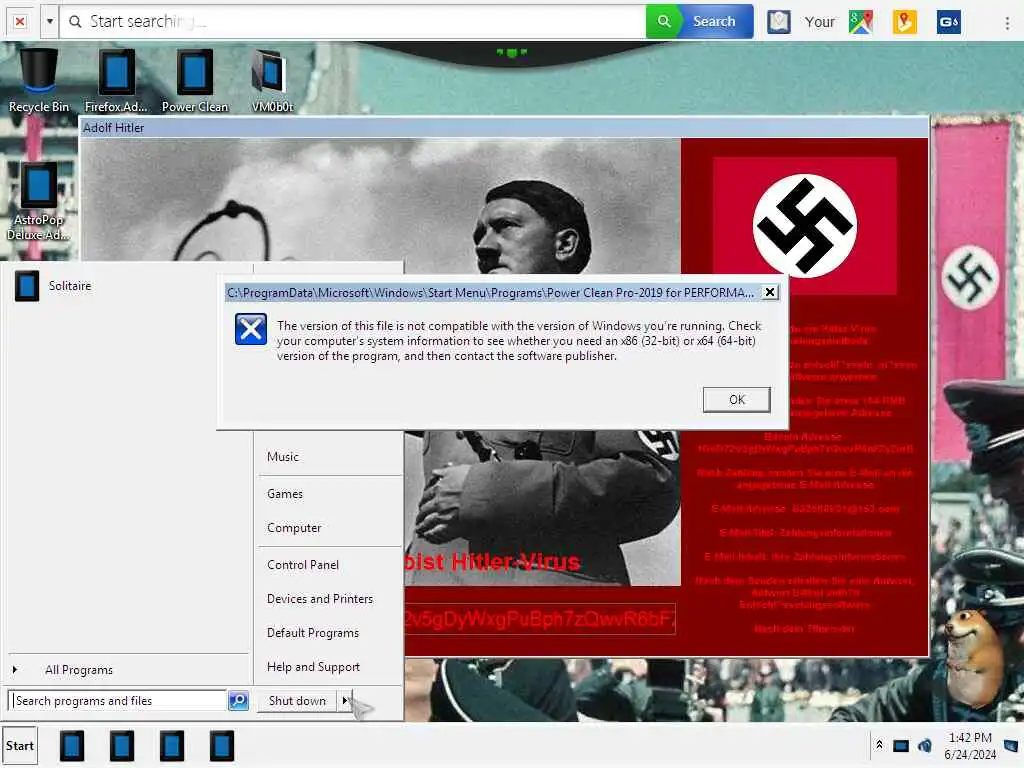The width and height of the screenshot is (1024, 768).
Task: Click the Solitaire icon in the Start menu
Action: [27, 286]
